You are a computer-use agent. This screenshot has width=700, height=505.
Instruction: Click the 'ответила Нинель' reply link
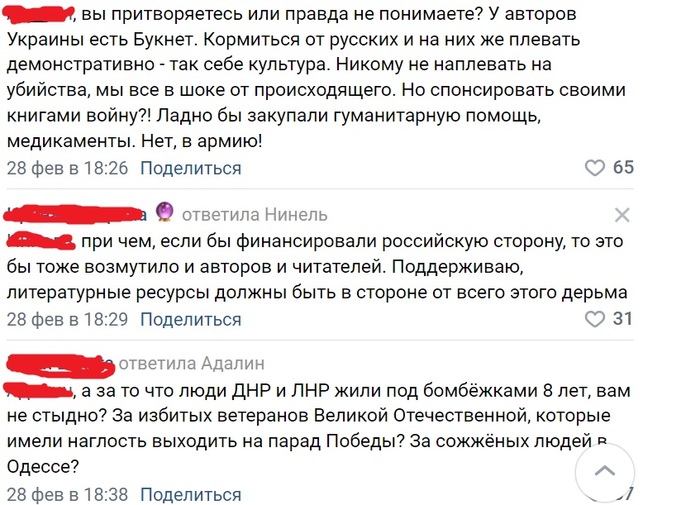pyautogui.click(x=254, y=215)
